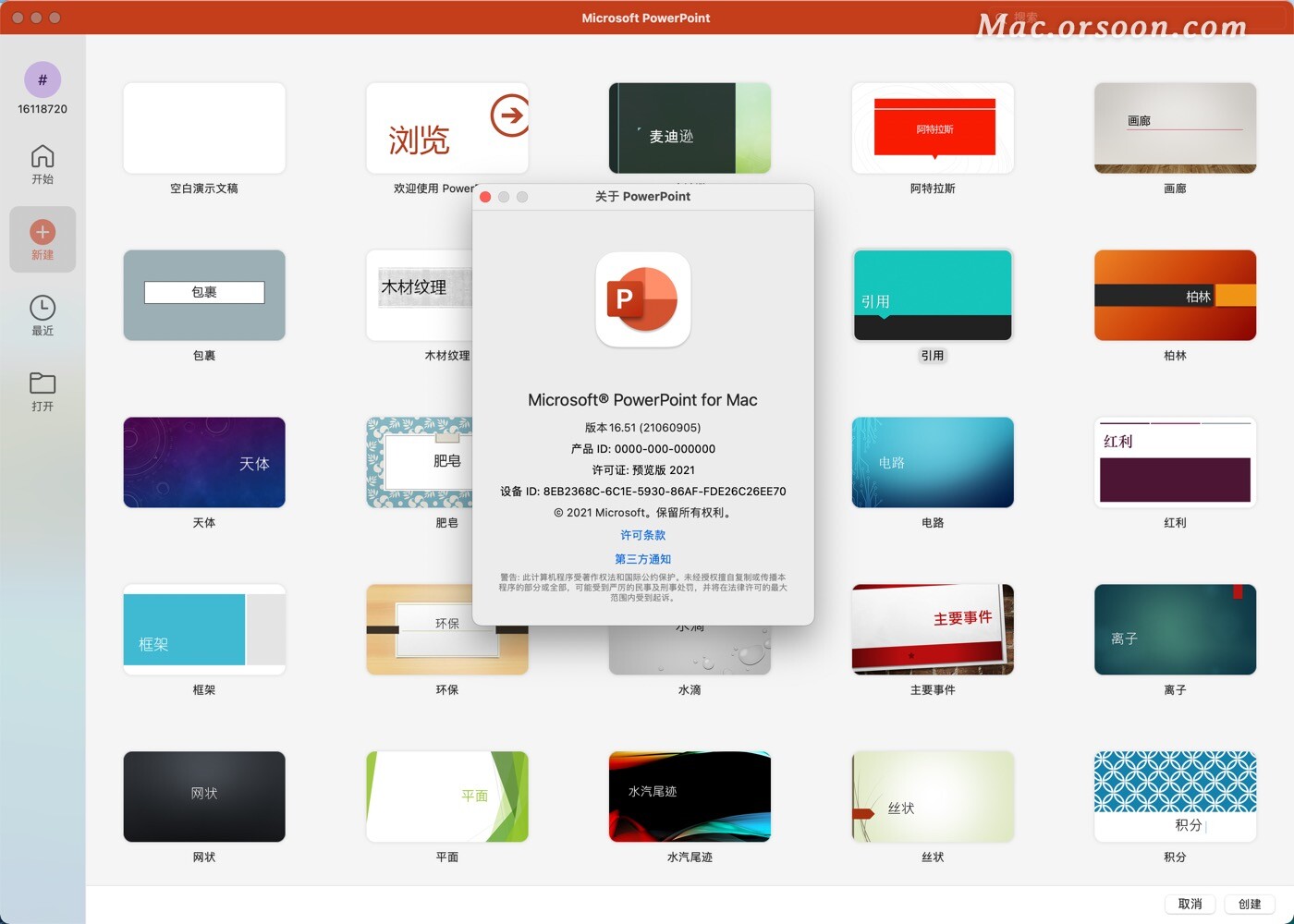Select the 积分 patterned template
The width and height of the screenshot is (1294, 924).
tap(1176, 796)
